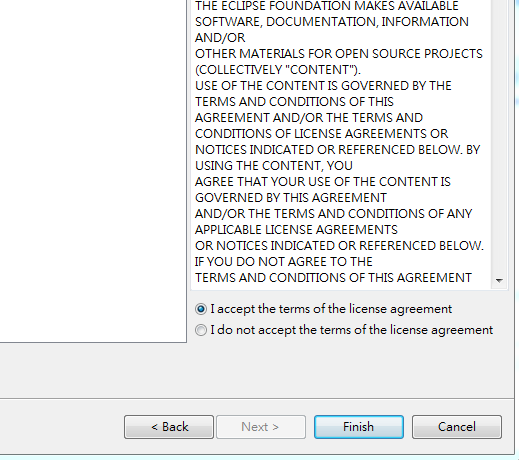This screenshot has width=519, height=460.
Task: Click the label 'I do not accept the terms'
Action: 352,330
